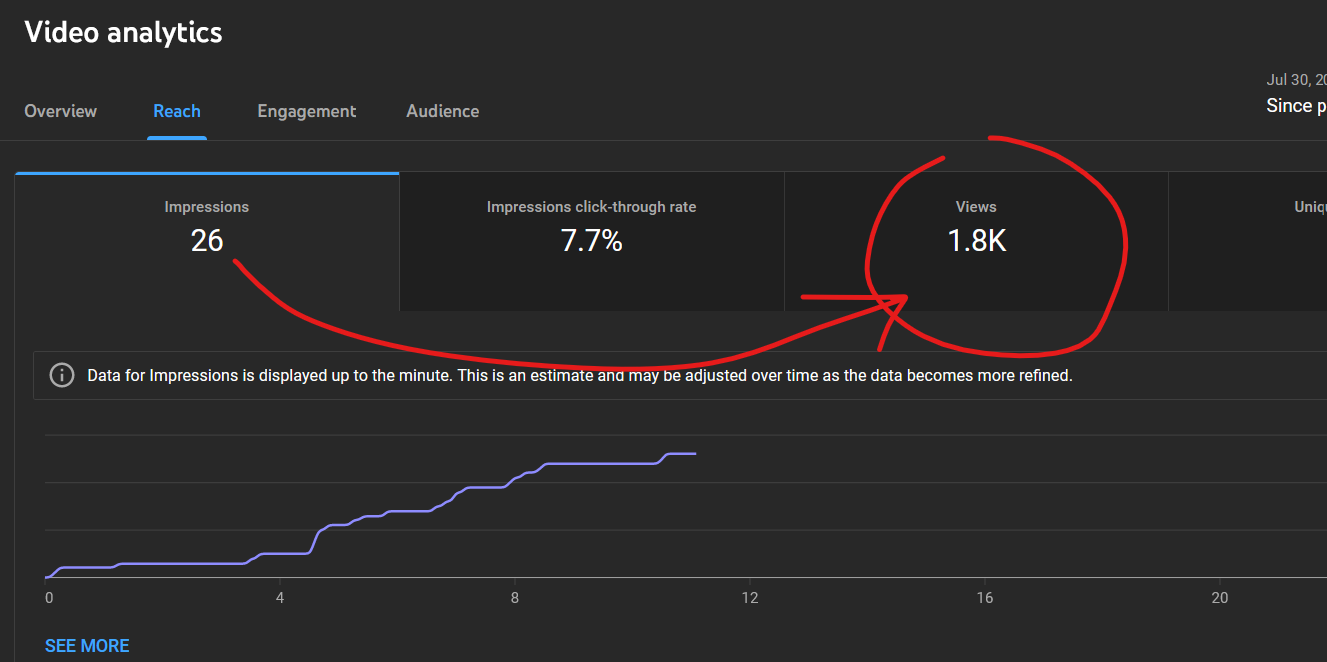Click the 0 label on chart axis

point(49,598)
